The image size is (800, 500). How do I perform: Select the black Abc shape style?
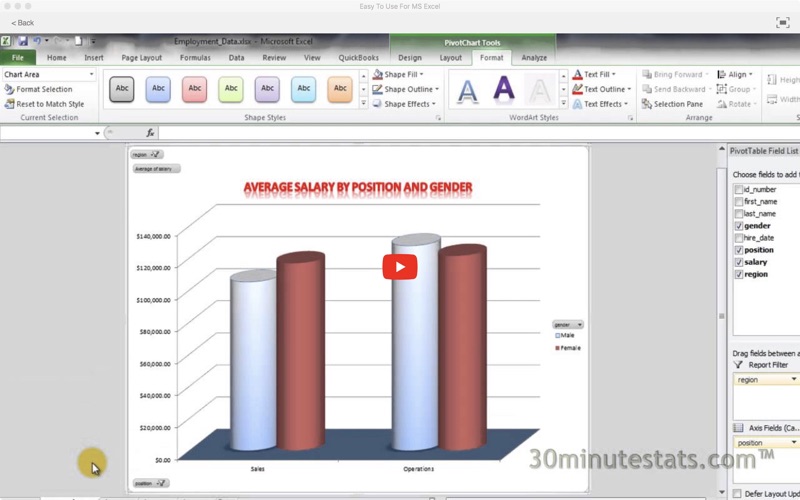point(122,89)
